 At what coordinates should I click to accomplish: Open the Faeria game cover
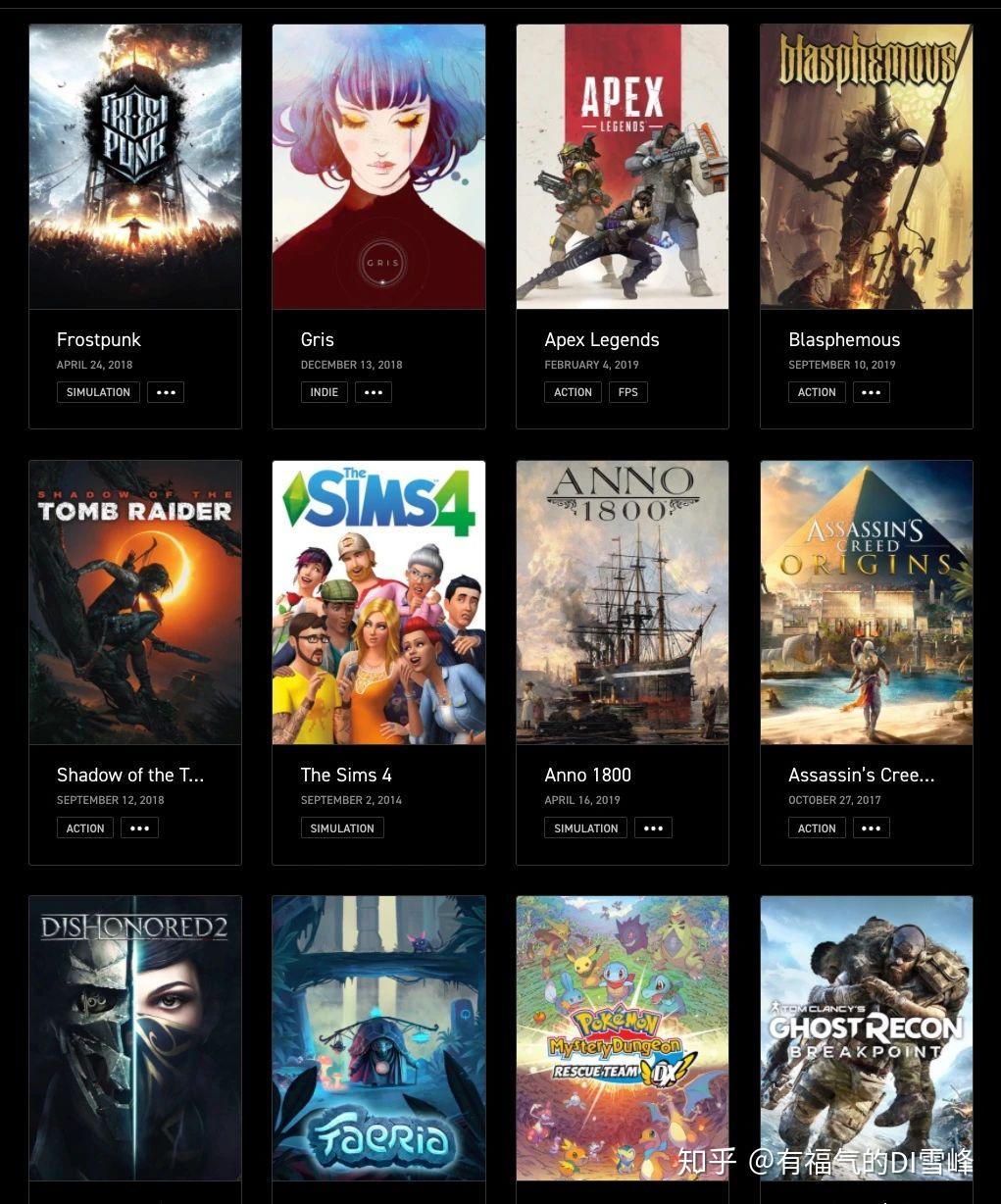pyautogui.click(x=378, y=1038)
